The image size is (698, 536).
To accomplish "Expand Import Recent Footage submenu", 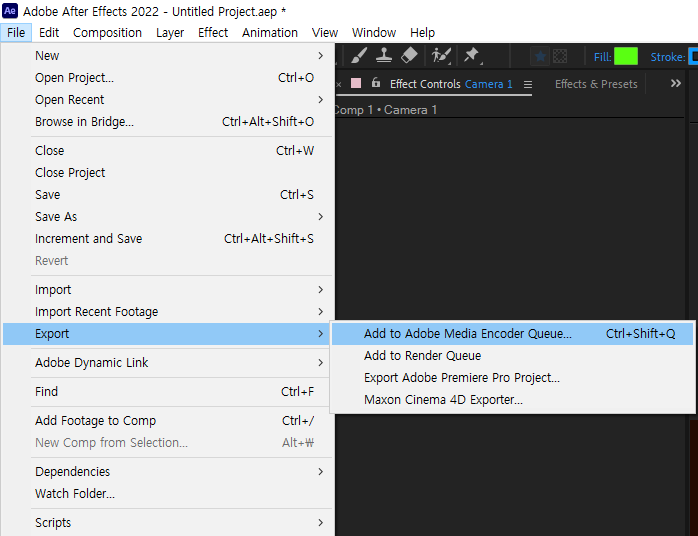I will (167, 312).
